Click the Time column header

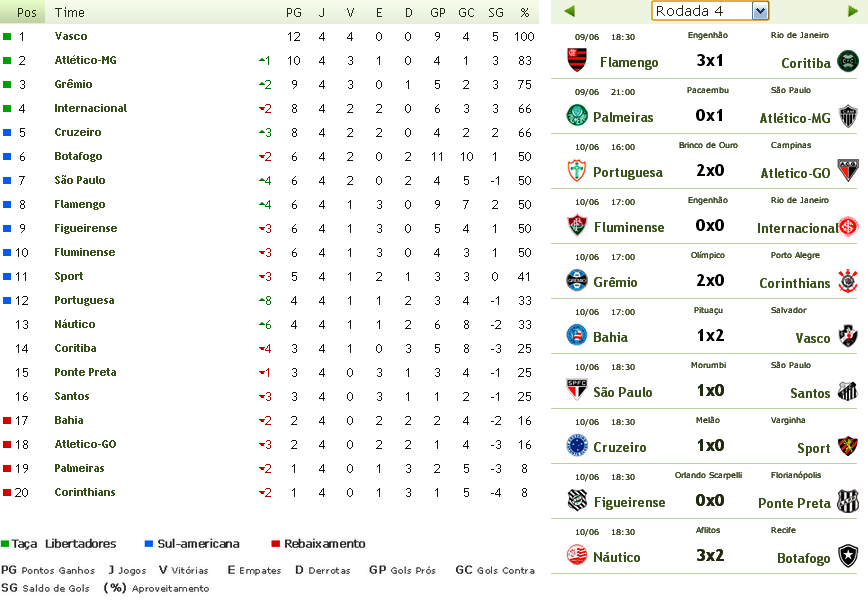pyautogui.click(x=70, y=12)
